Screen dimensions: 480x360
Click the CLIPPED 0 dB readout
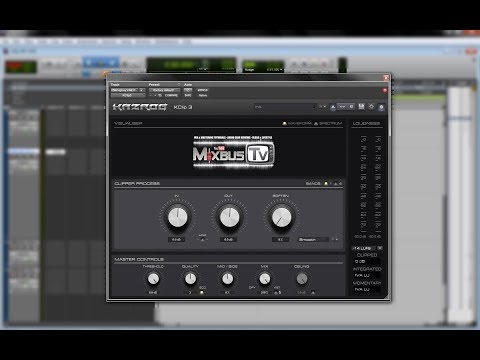point(367,262)
